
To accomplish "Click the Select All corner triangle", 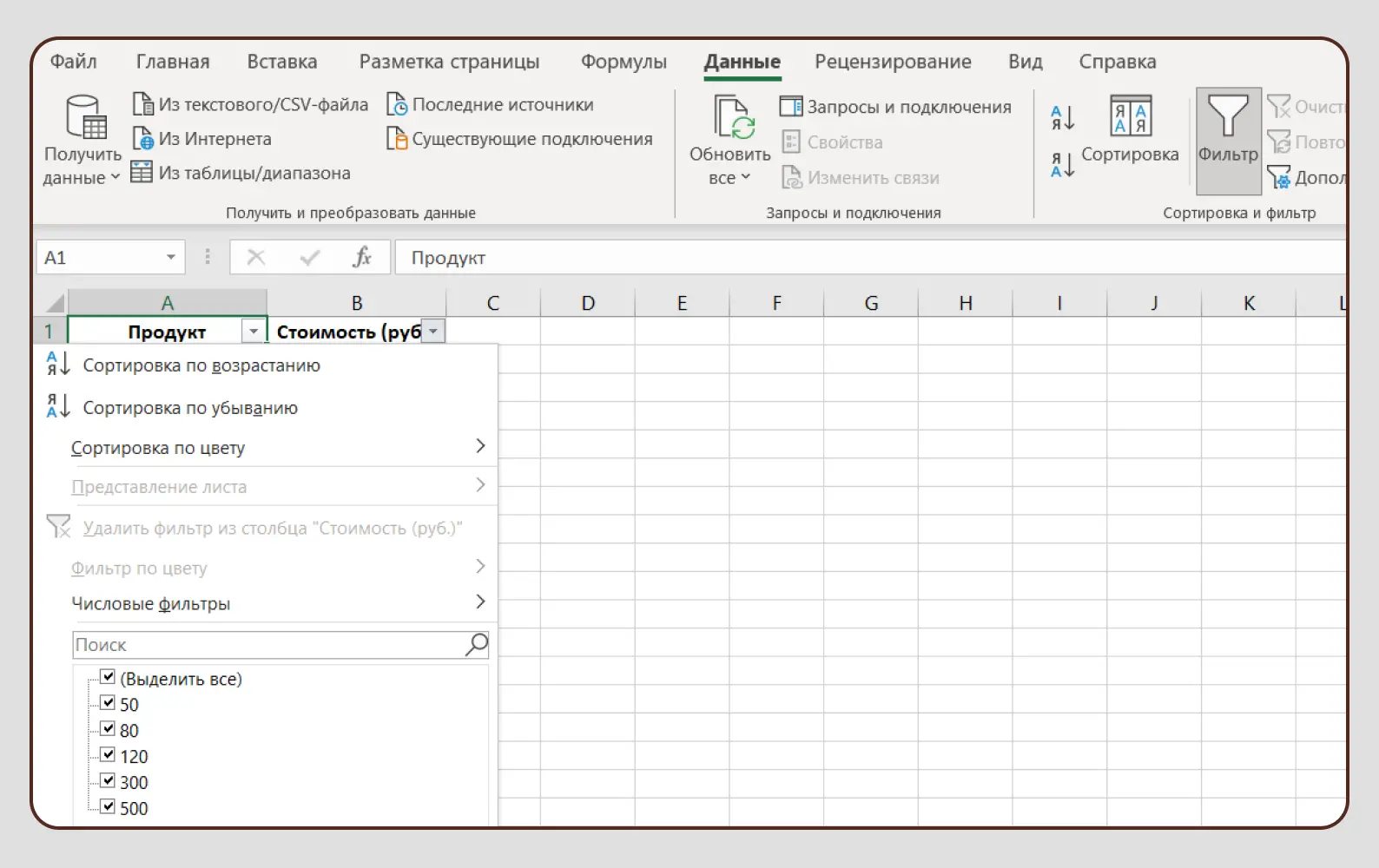I will tap(55, 303).
